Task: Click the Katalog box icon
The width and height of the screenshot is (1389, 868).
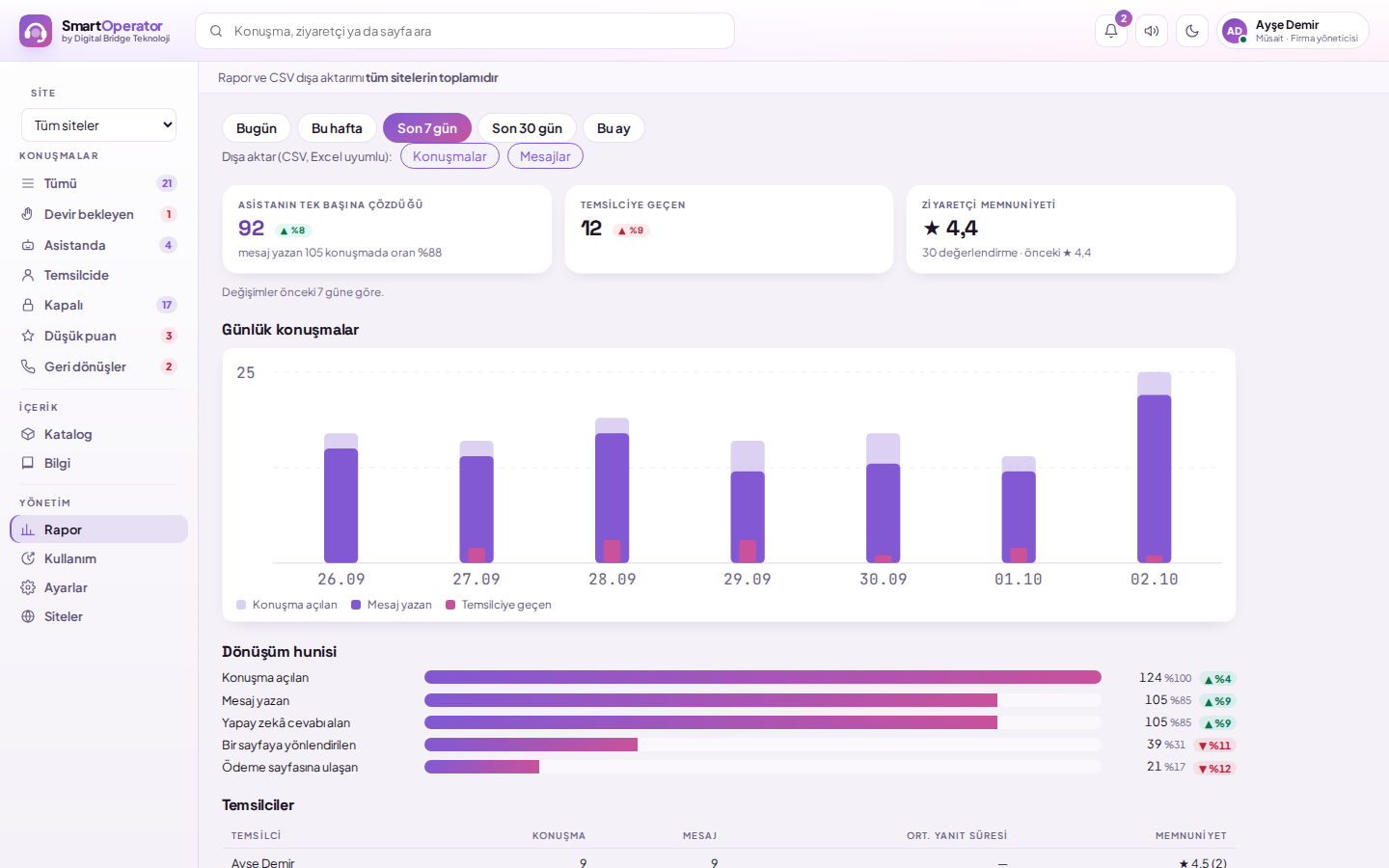Action: (28, 434)
